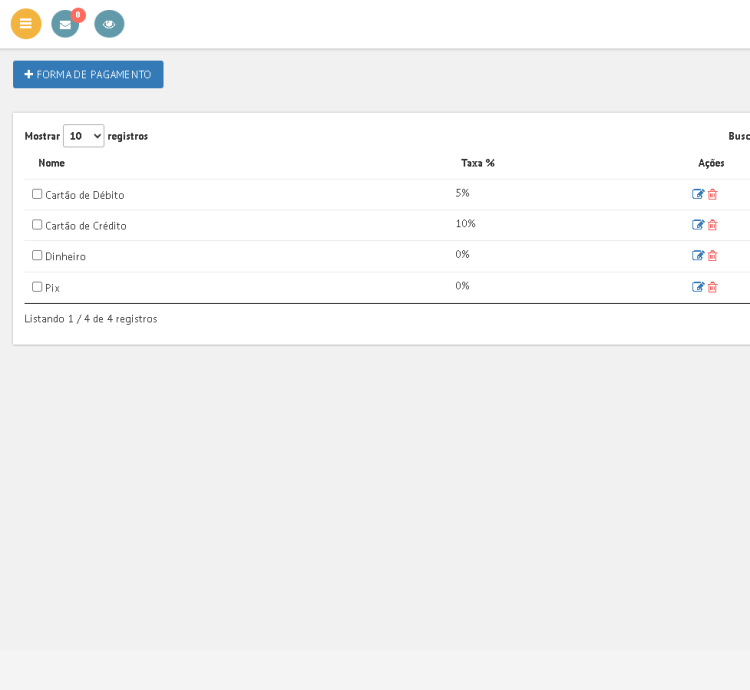This screenshot has width=750, height=690.
Task: Tick the Dinheiro checkbox
Action: coord(37,256)
